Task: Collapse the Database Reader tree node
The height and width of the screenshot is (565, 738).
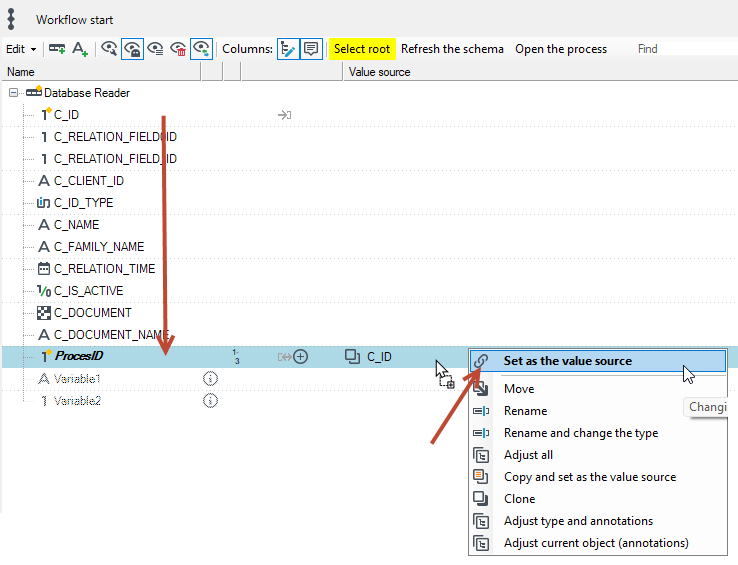Action: pyautogui.click(x=13, y=93)
